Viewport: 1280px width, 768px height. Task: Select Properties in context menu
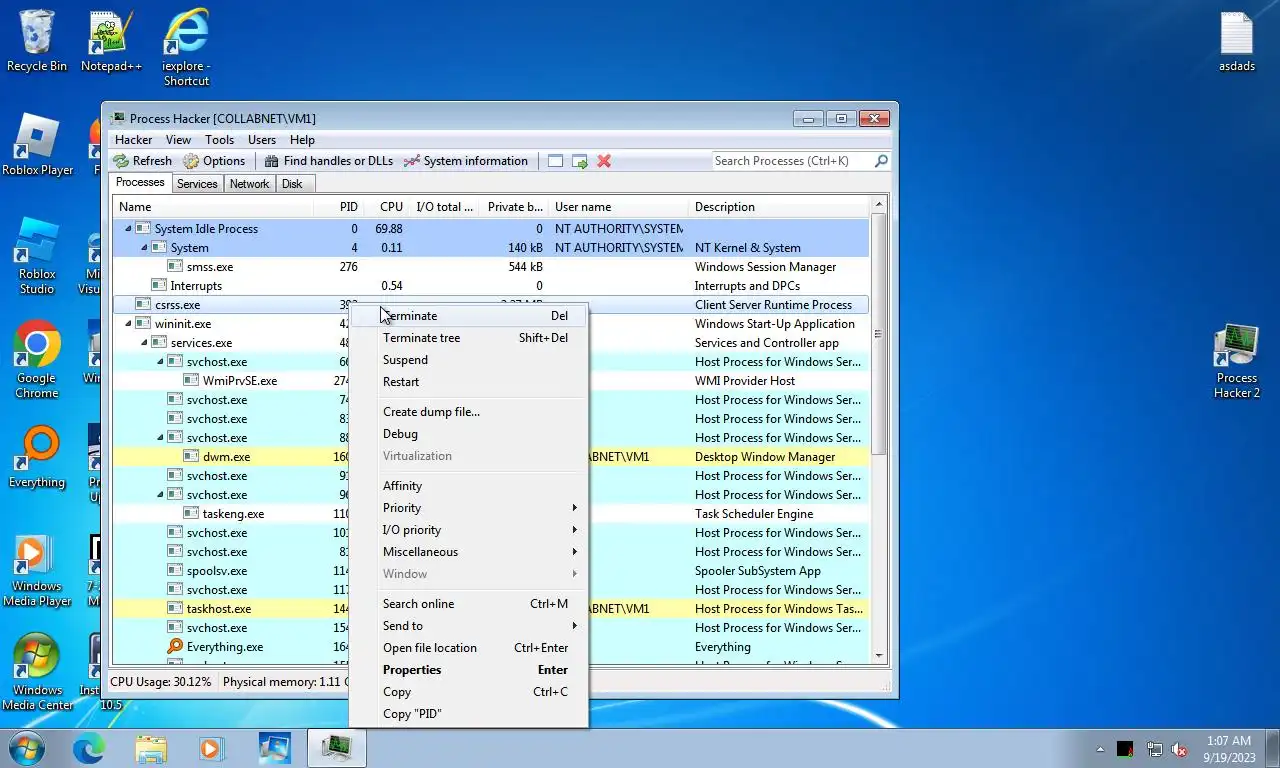[x=468, y=670]
